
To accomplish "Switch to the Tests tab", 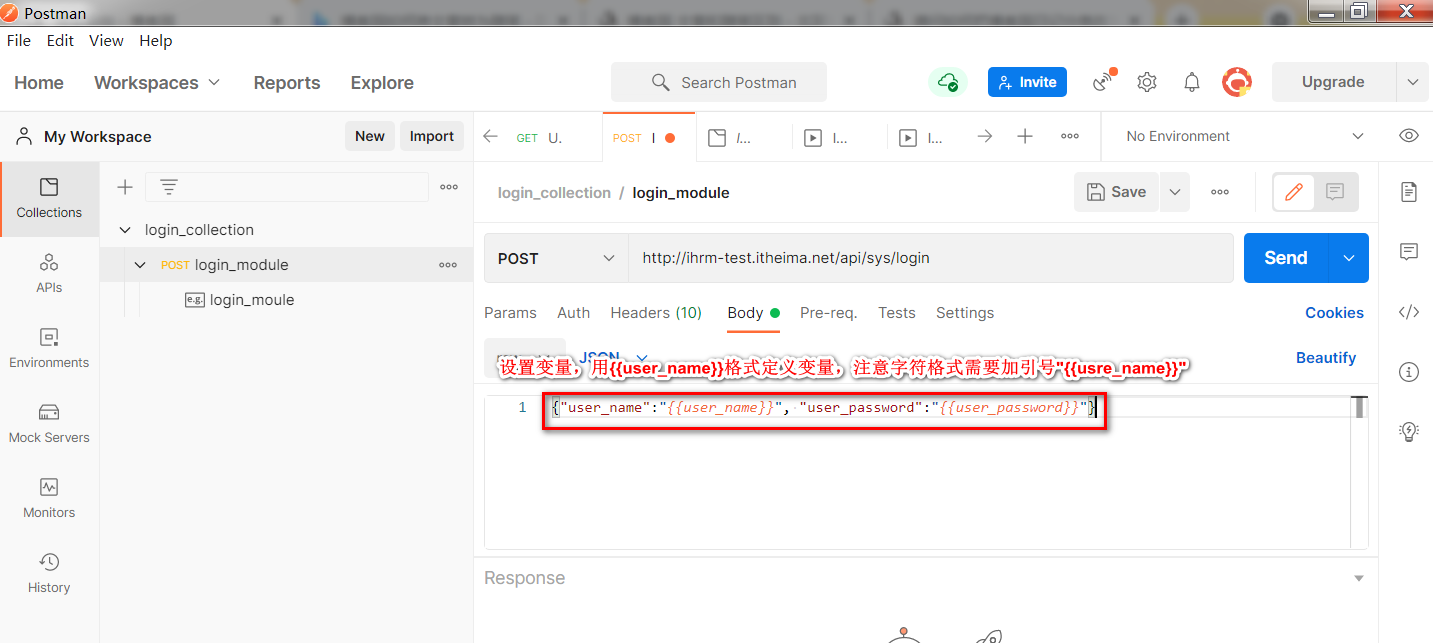I will [x=896, y=313].
